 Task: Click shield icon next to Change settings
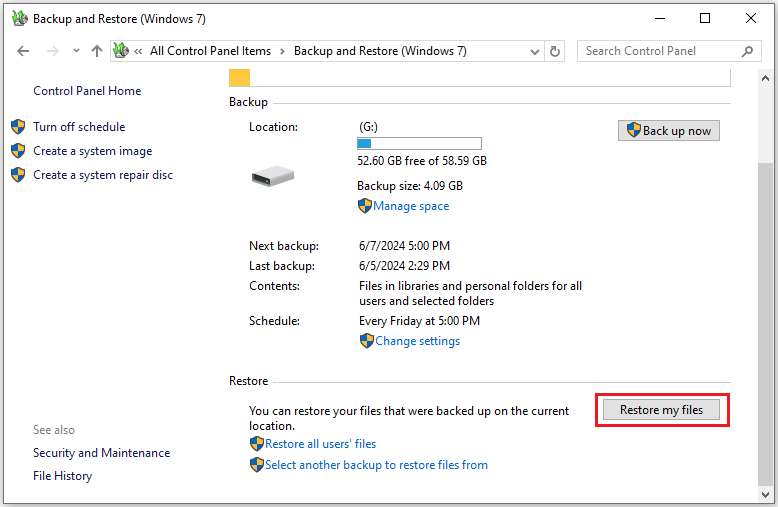pyautogui.click(x=367, y=341)
